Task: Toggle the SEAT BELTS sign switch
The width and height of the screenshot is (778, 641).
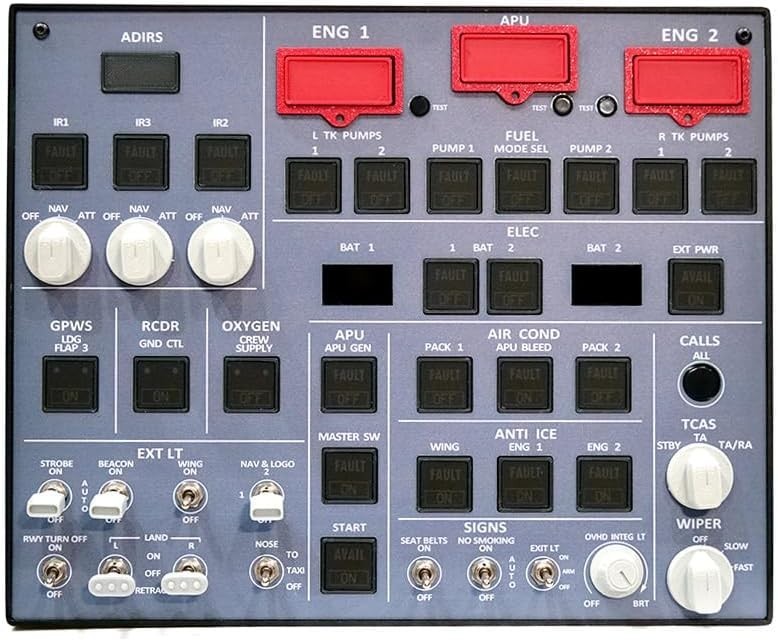Action: [424, 574]
